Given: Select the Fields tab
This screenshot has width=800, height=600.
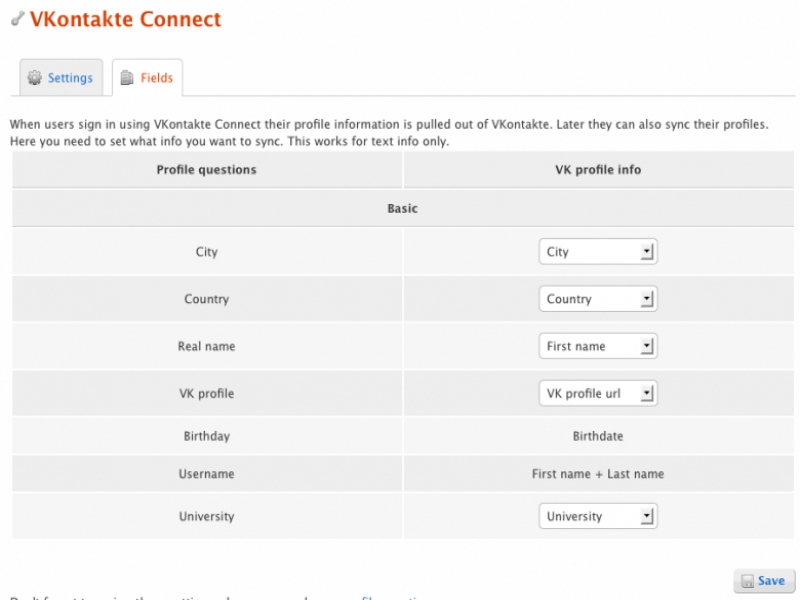Looking at the screenshot, I should 147,78.
